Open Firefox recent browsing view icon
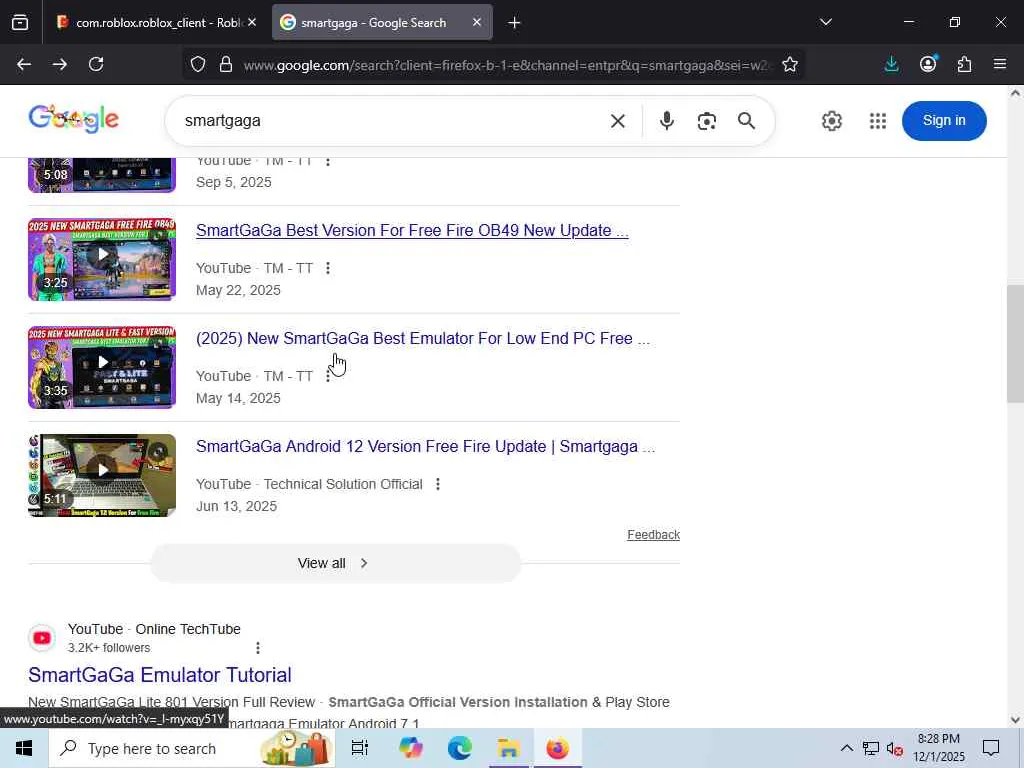Image resolution: width=1024 pixels, height=768 pixels. click(20, 23)
